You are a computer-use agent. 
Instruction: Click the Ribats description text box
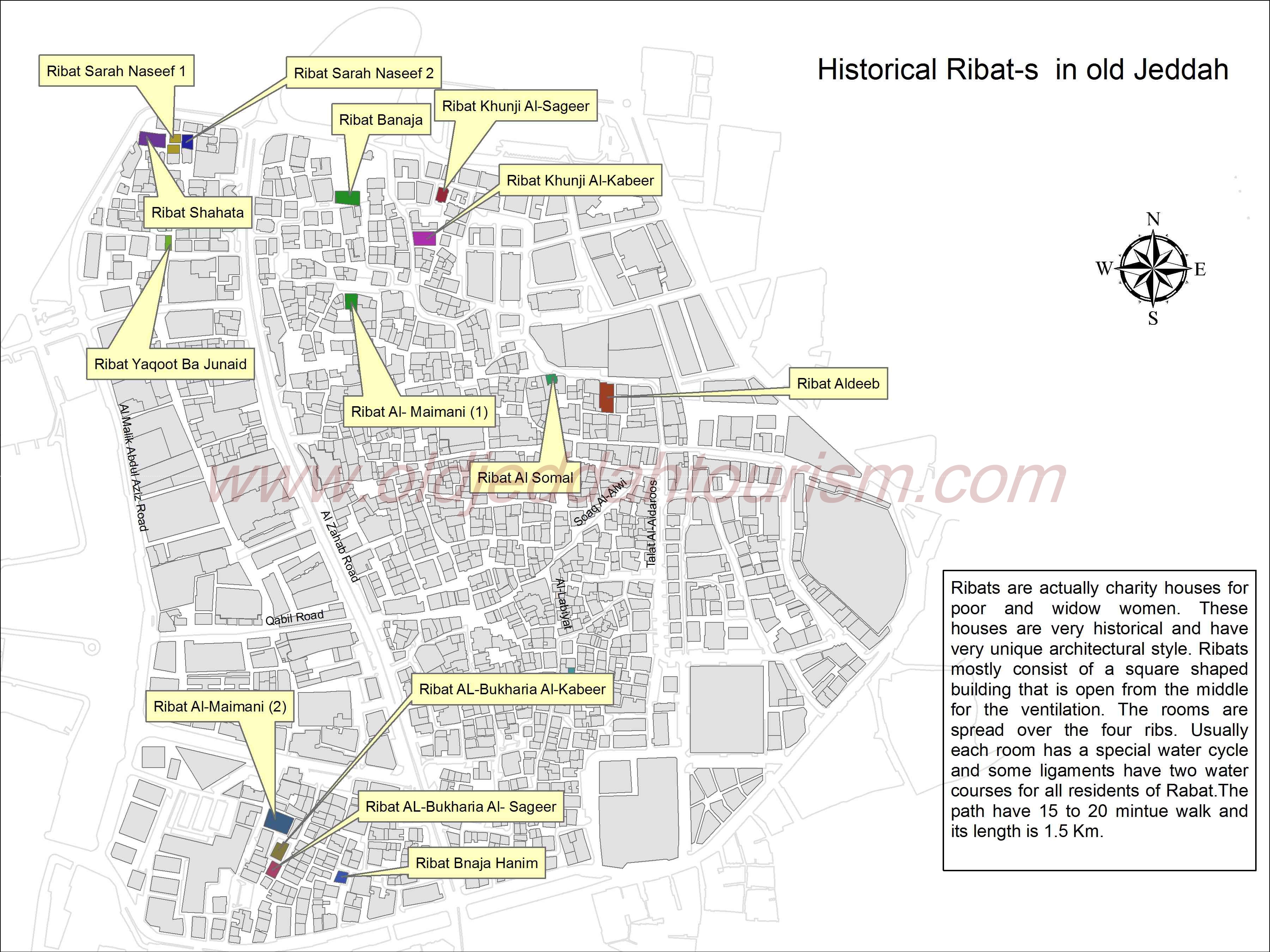[x=1099, y=720]
